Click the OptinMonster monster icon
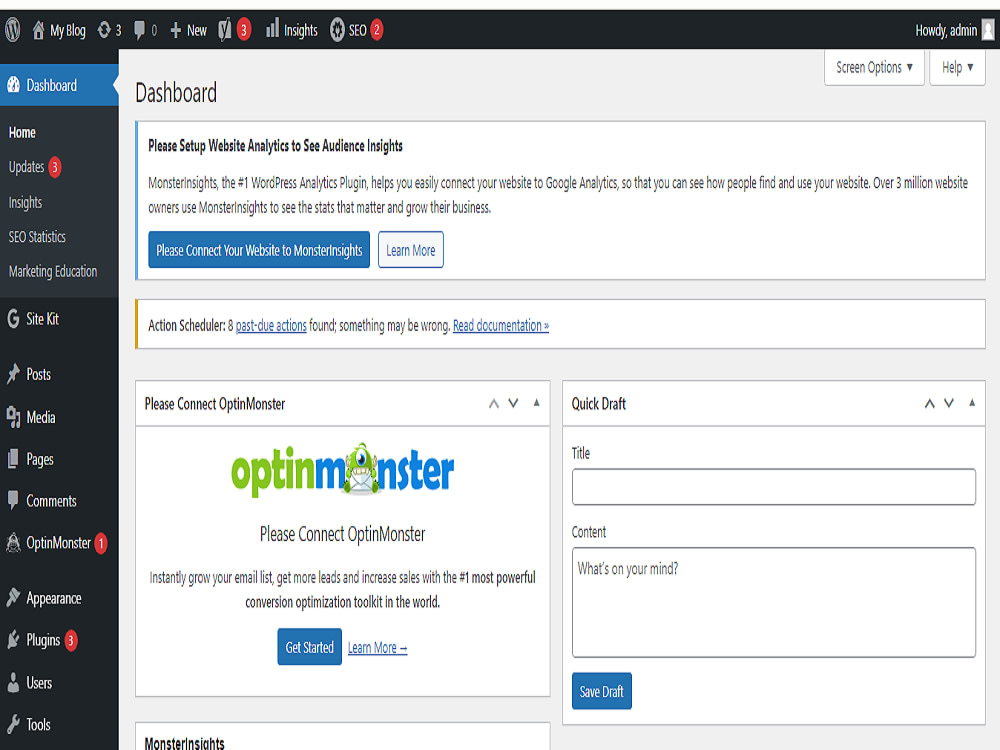Image resolution: width=1000 pixels, height=750 pixels. [x=13, y=543]
